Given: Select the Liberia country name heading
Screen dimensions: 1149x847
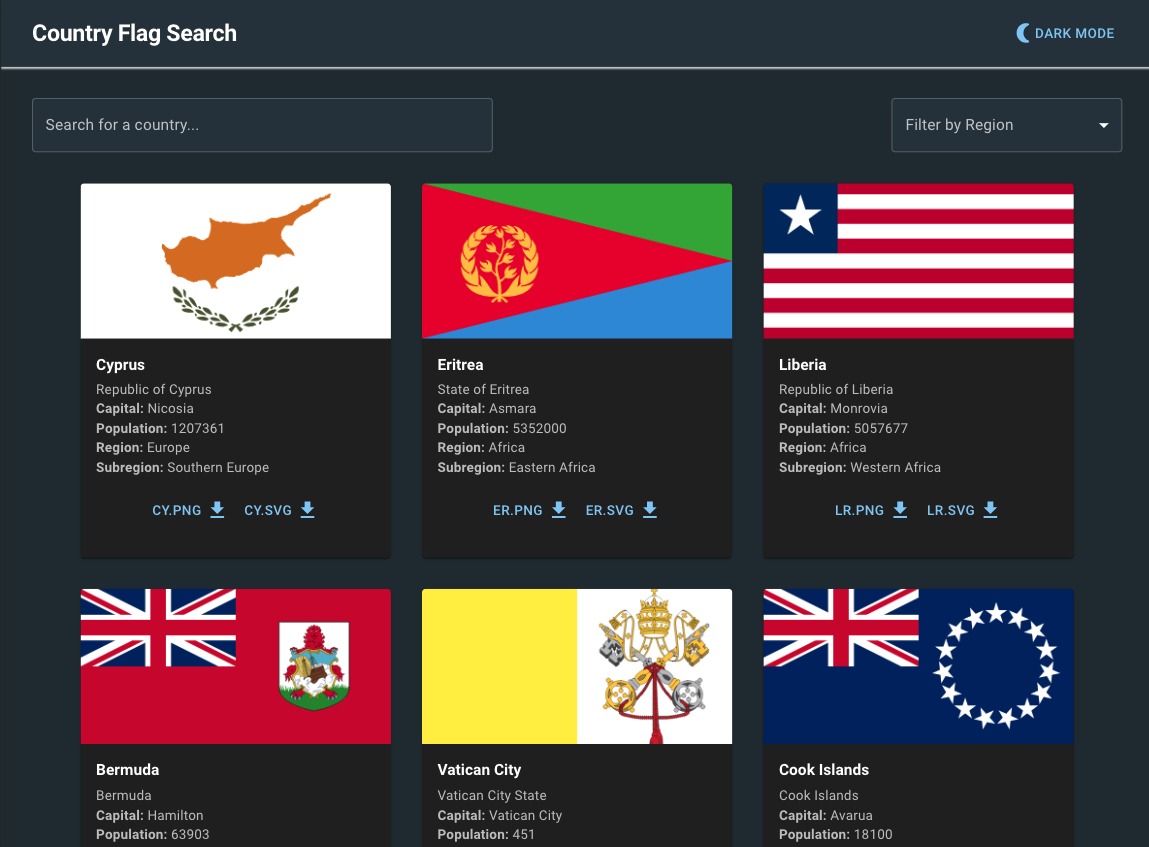Looking at the screenshot, I should 802,365.
